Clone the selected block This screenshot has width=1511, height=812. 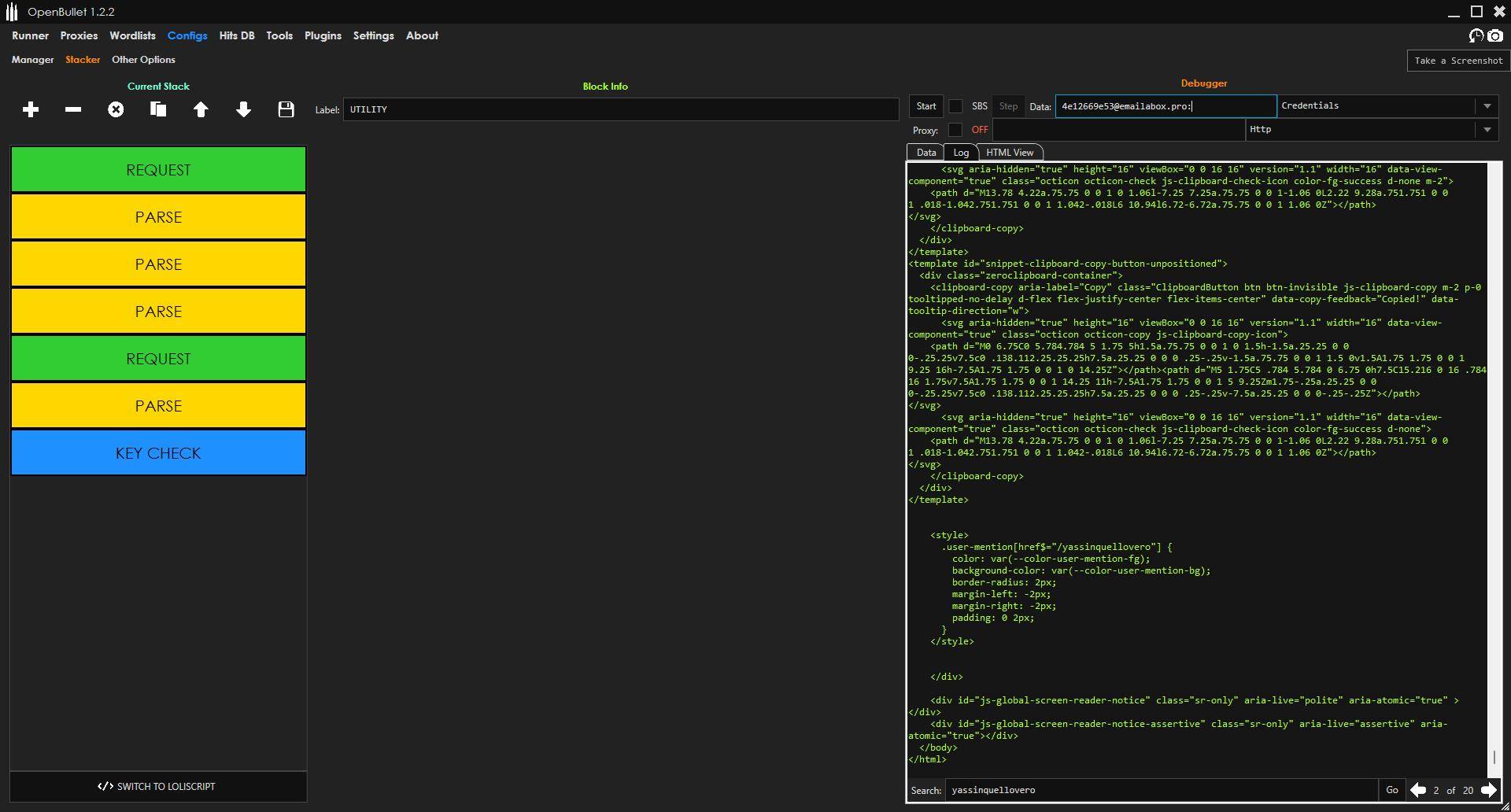tap(158, 109)
